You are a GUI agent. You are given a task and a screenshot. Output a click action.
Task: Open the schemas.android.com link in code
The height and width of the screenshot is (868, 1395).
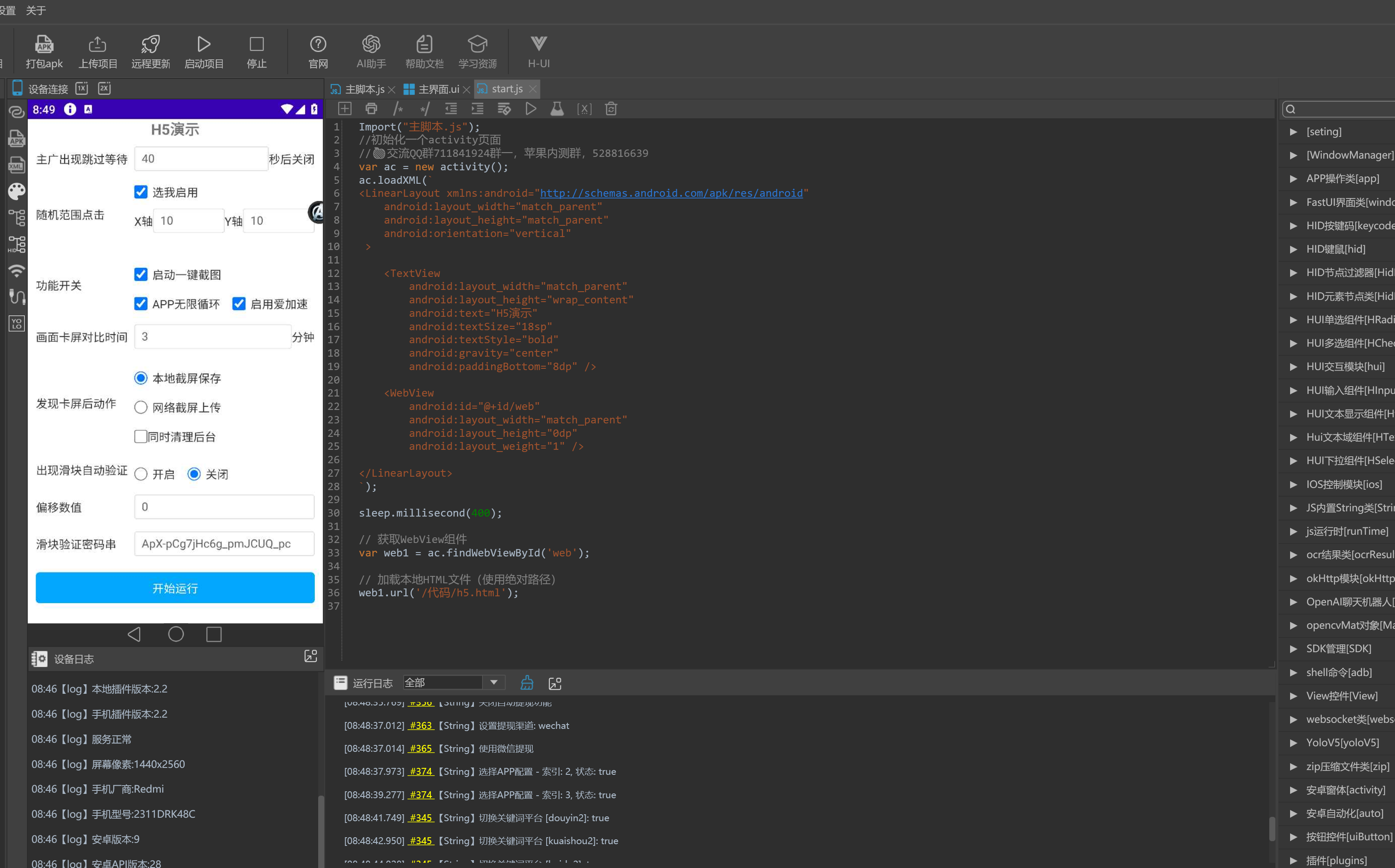pos(671,193)
